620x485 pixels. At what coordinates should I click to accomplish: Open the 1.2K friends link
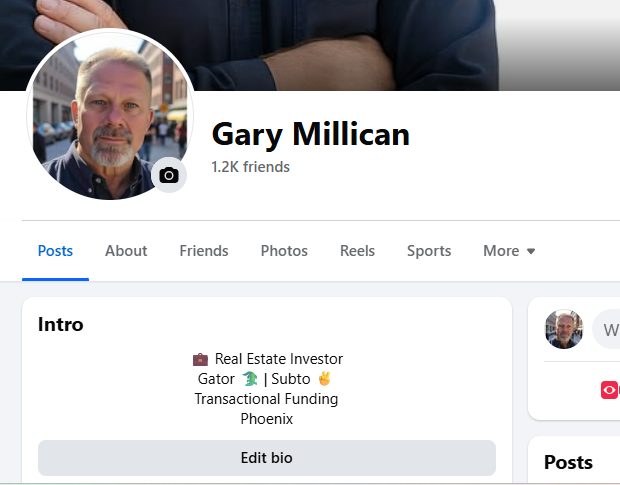pos(251,167)
